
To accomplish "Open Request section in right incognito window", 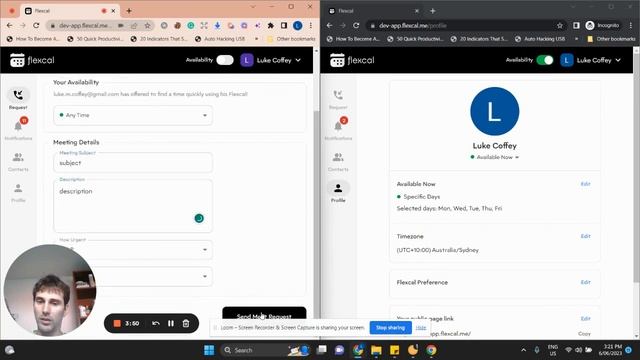I will tap(338, 99).
